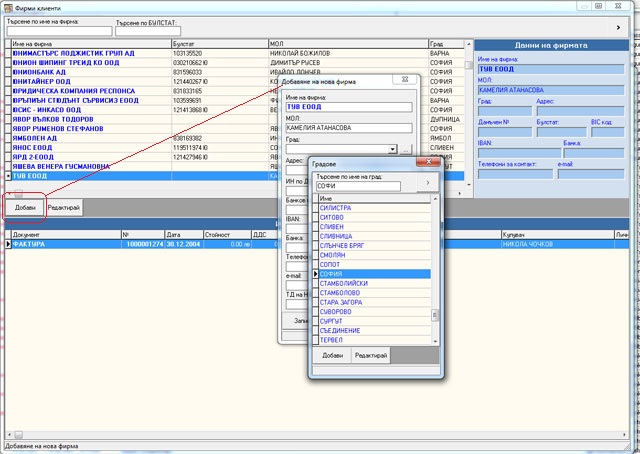Click the bottom horizontal scrollbar's left arrow
Viewport: 640px width, 454px height.
click(9, 434)
